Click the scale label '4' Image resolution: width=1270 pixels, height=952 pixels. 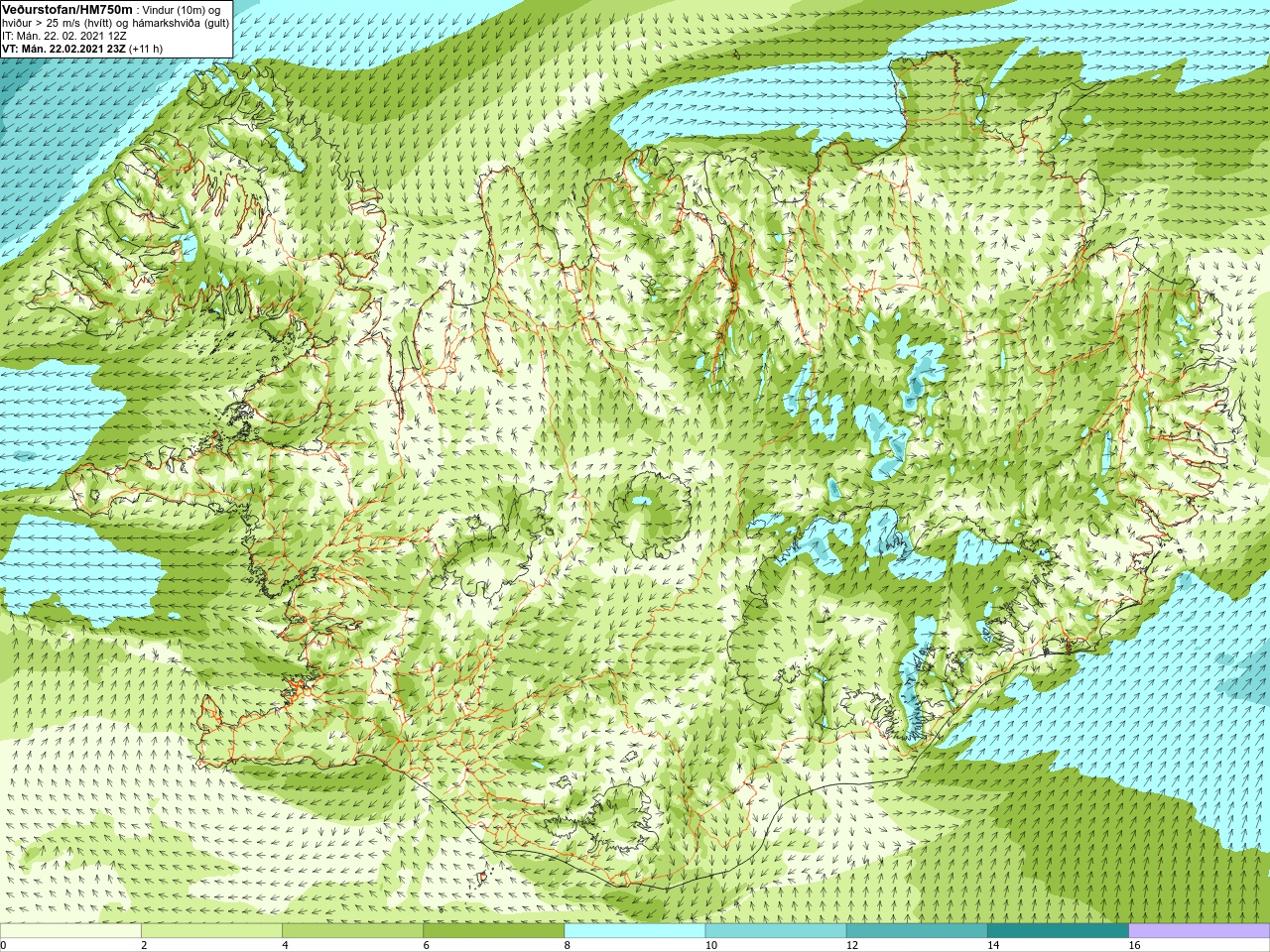(x=285, y=945)
